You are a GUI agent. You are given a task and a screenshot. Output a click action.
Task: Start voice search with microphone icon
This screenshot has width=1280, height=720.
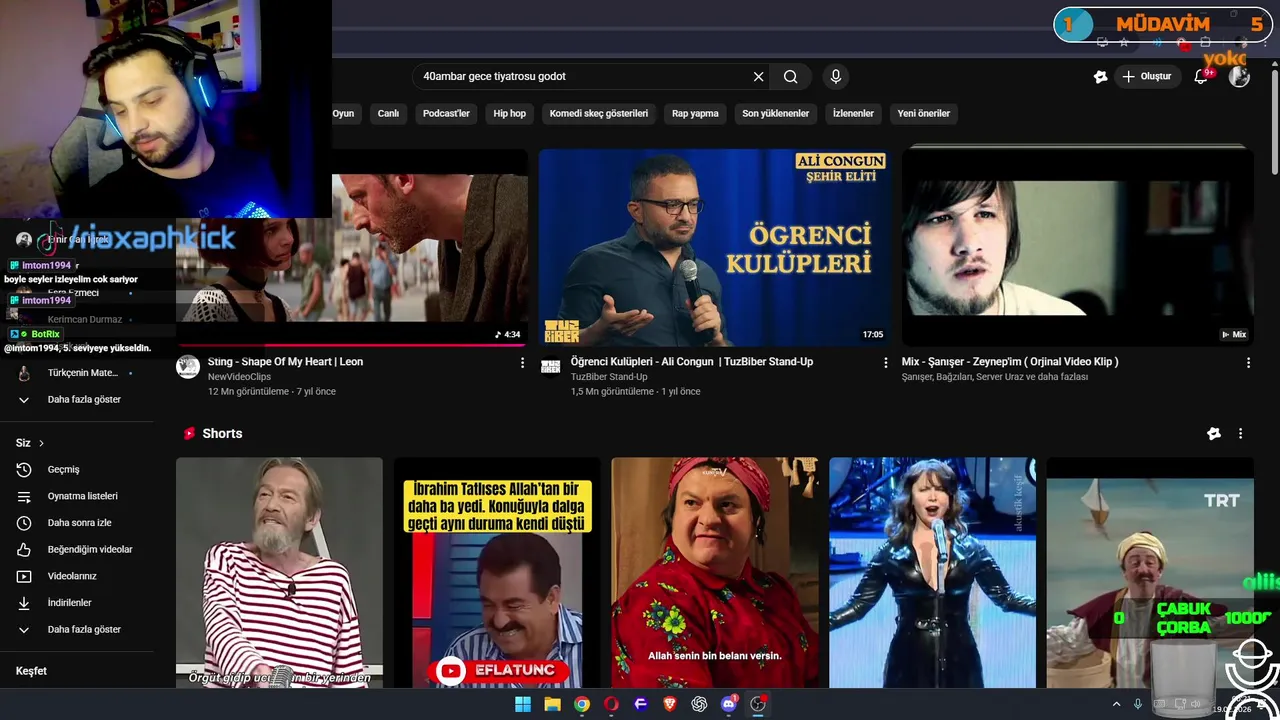[x=836, y=77]
